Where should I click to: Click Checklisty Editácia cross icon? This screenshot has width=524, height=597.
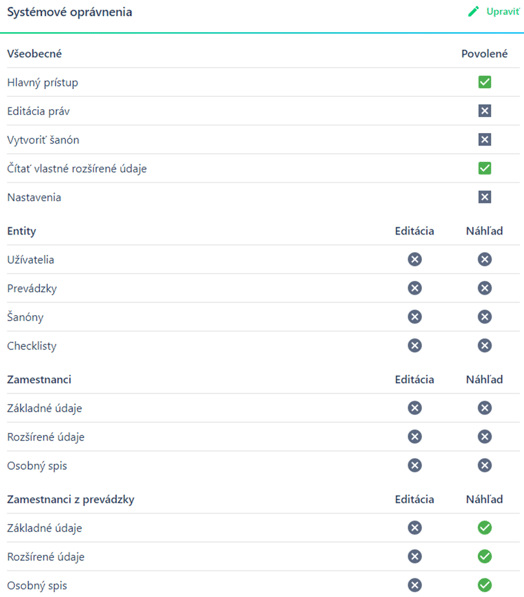click(415, 345)
